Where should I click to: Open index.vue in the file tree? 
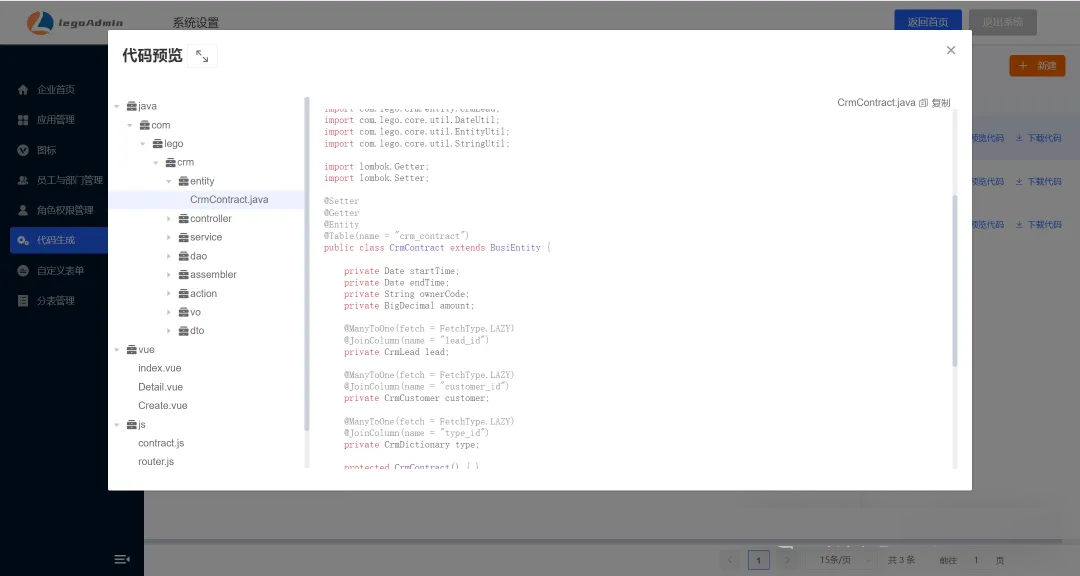[x=159, y=368]
